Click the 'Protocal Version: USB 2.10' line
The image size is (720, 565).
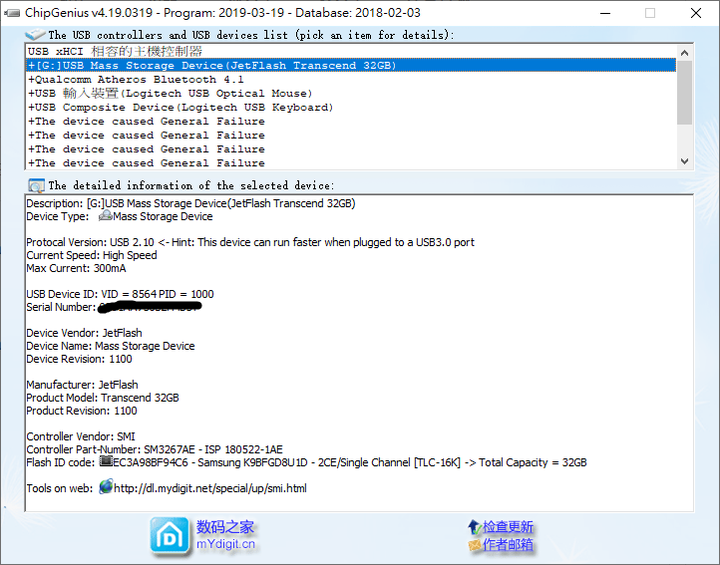click(x=250, y=242)
